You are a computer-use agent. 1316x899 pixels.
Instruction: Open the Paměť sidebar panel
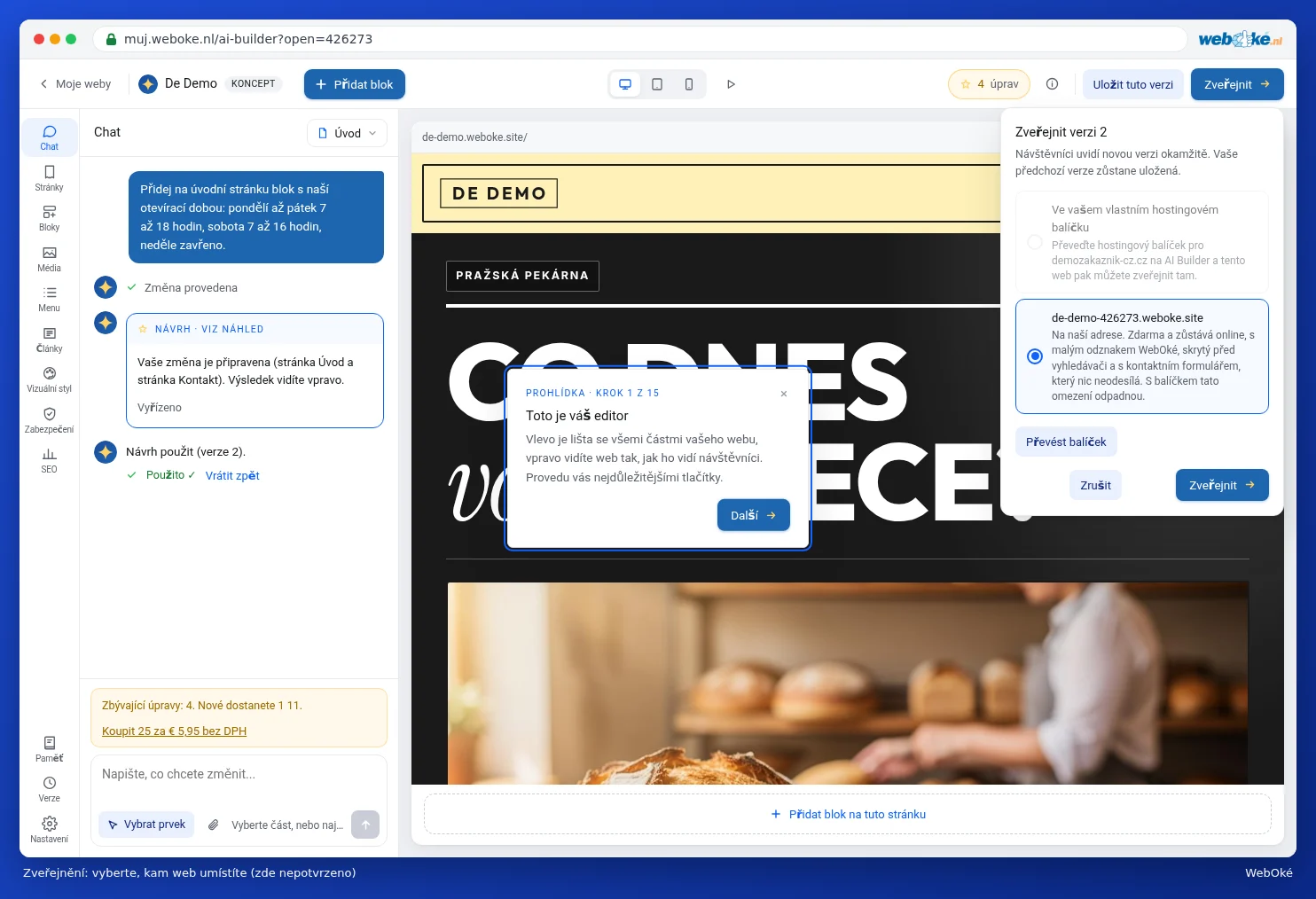(49, 749)
